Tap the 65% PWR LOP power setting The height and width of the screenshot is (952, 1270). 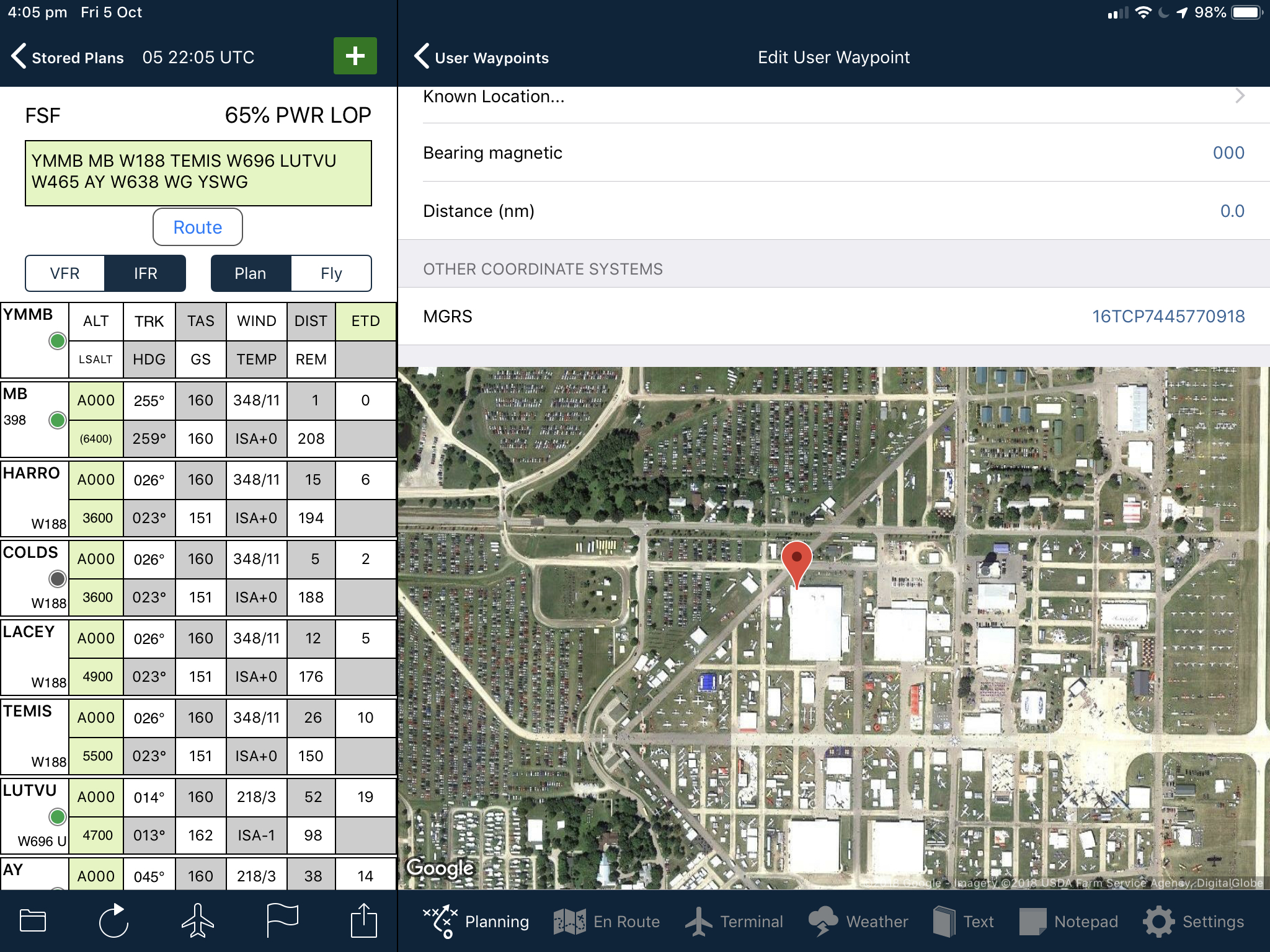point(298,115)
